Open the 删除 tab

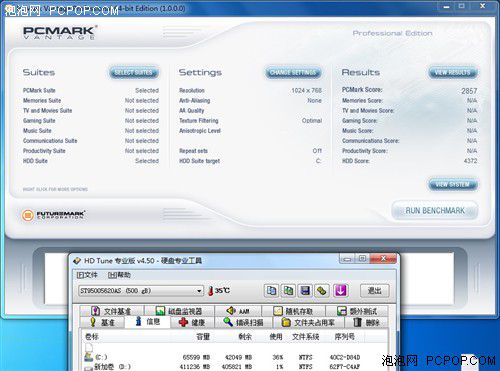click(366, 322)
